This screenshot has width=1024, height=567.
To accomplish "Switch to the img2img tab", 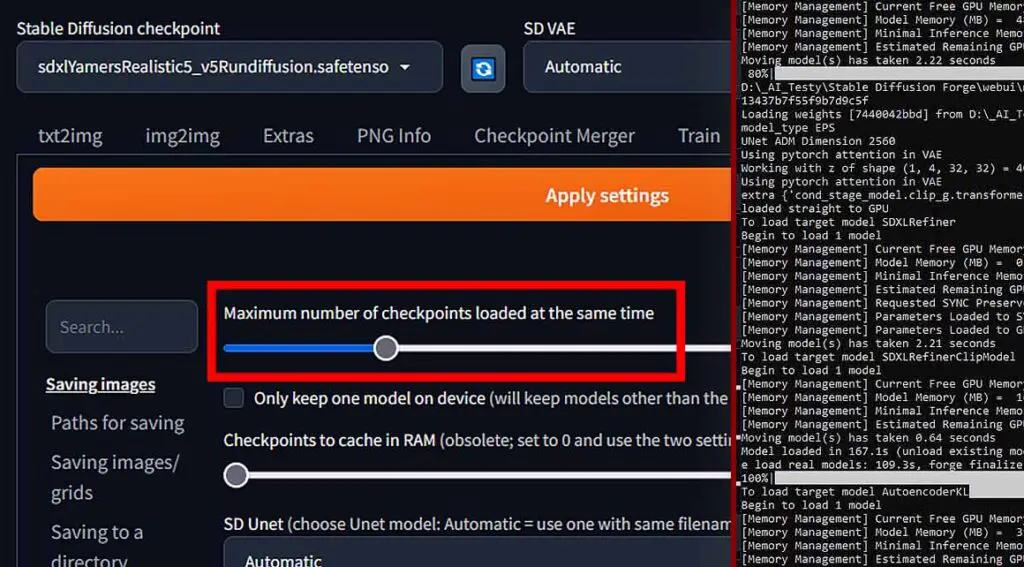I will [x=182, y=136].
